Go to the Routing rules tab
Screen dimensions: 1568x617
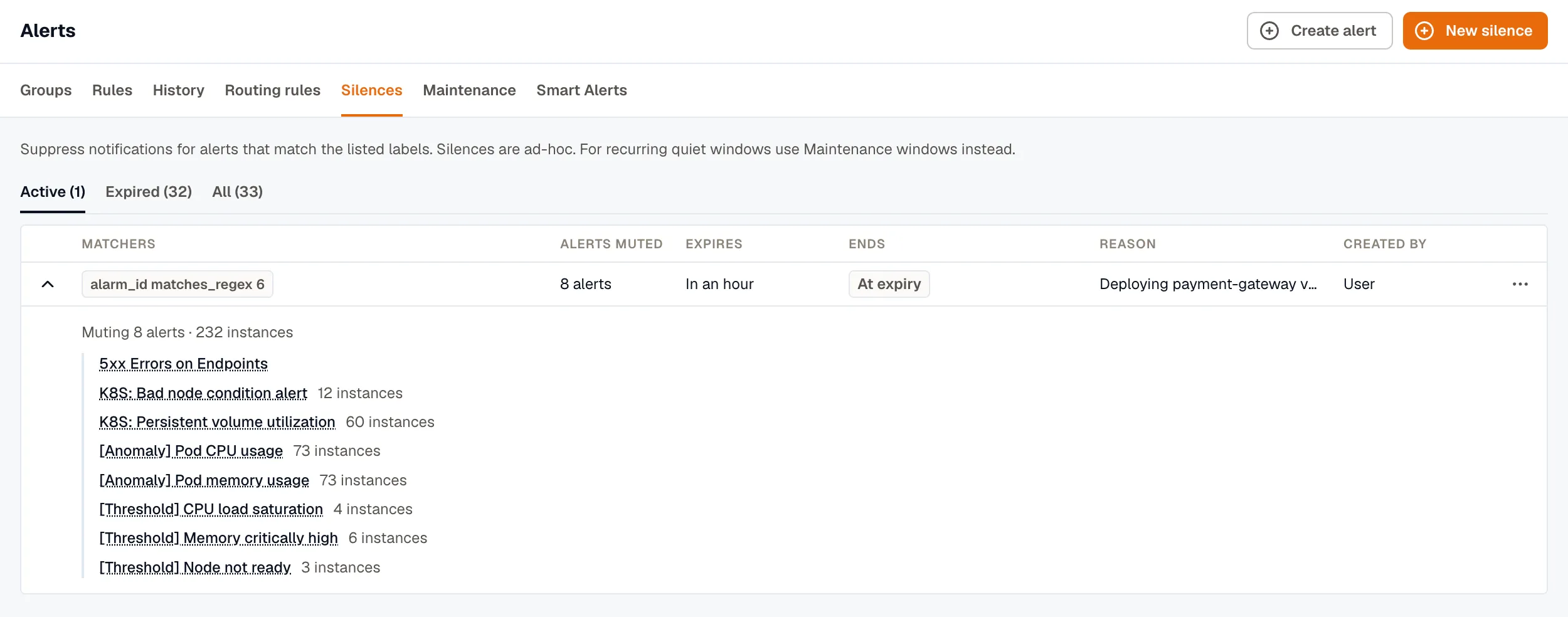click(273, 90)
